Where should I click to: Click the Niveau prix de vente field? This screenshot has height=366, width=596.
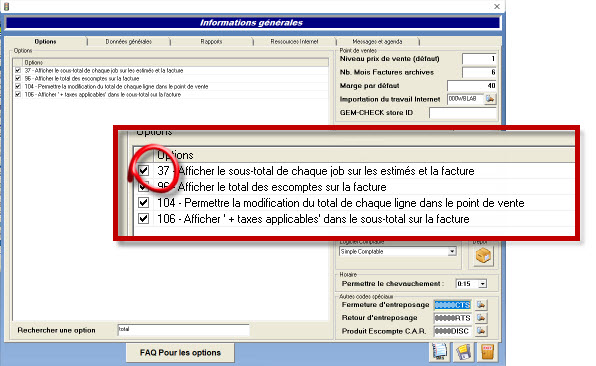pos(479,59)
